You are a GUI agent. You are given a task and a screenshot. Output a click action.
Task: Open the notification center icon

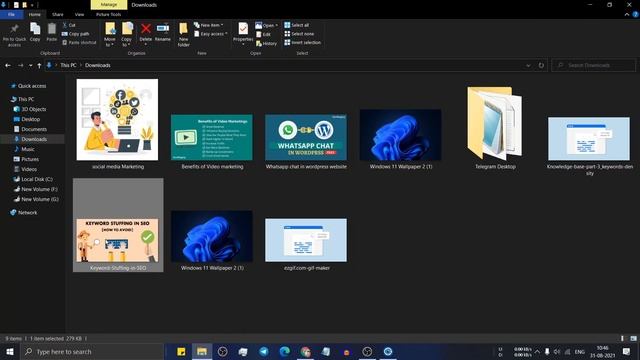coord(627,351)
